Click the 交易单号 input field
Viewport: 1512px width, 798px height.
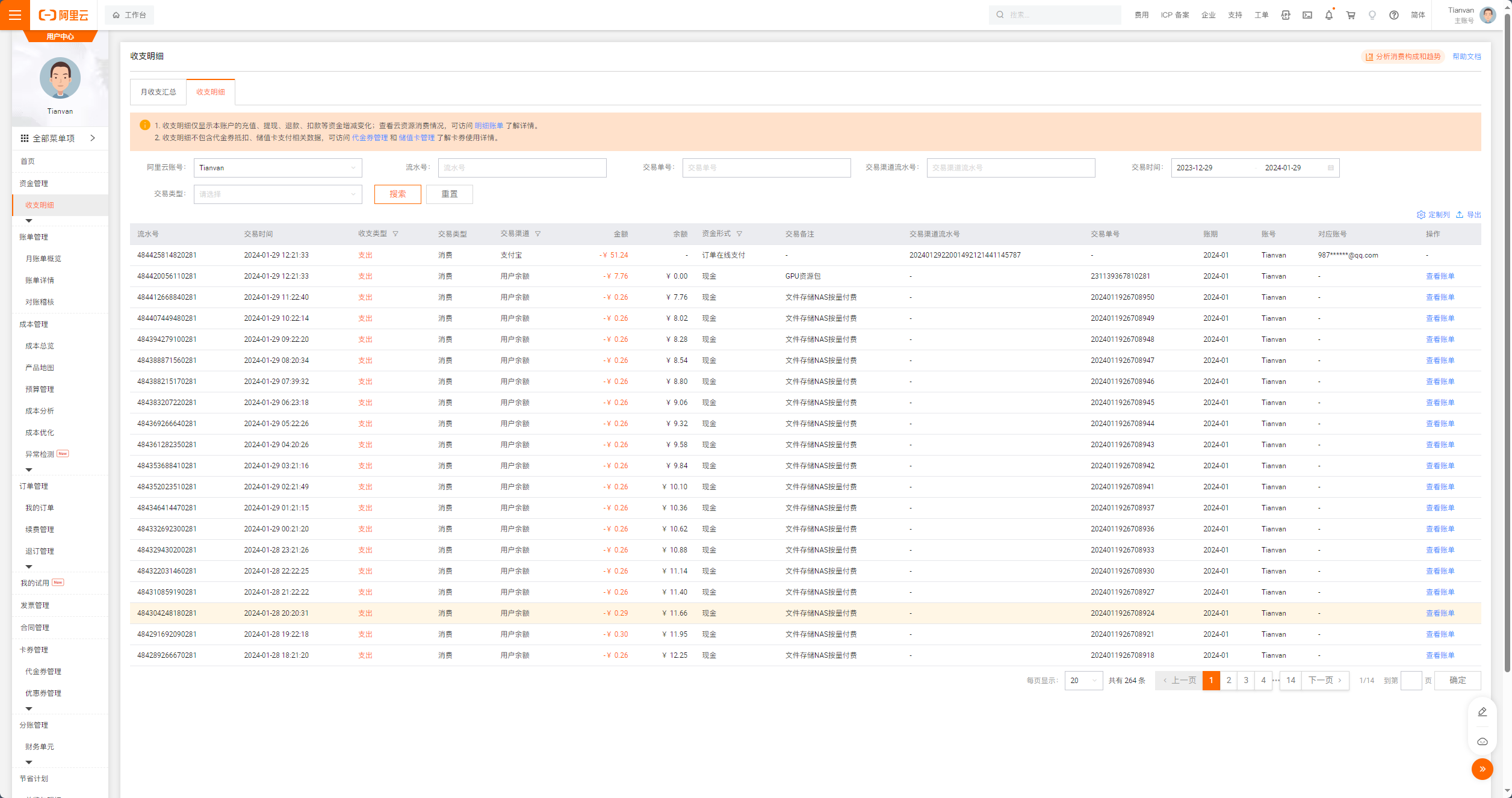(766, 168)
